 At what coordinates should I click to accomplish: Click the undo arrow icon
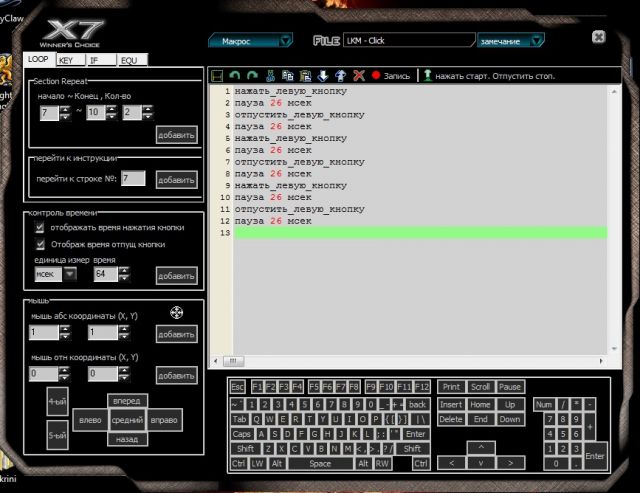click(x=234, y=75)
